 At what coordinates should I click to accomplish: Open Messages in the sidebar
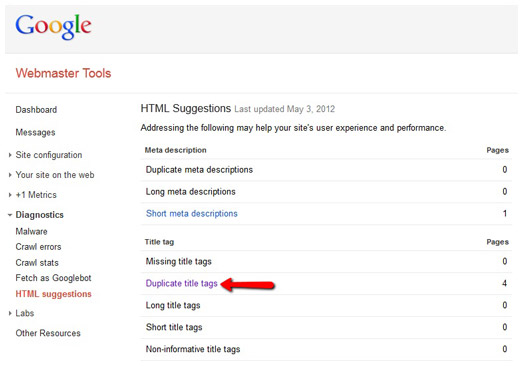tap(35, 132)
